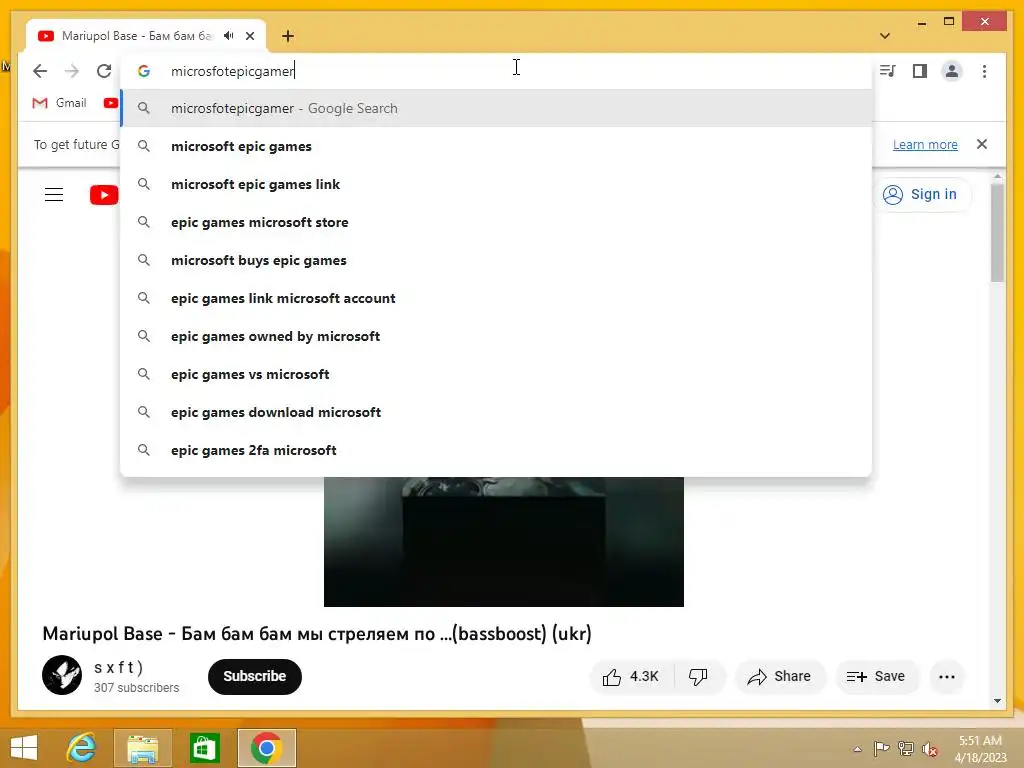The height and width of the screenshot is (768, 1024).
Task: Open s x f t ) channel avatar
Action: click(x=62, y=675)
